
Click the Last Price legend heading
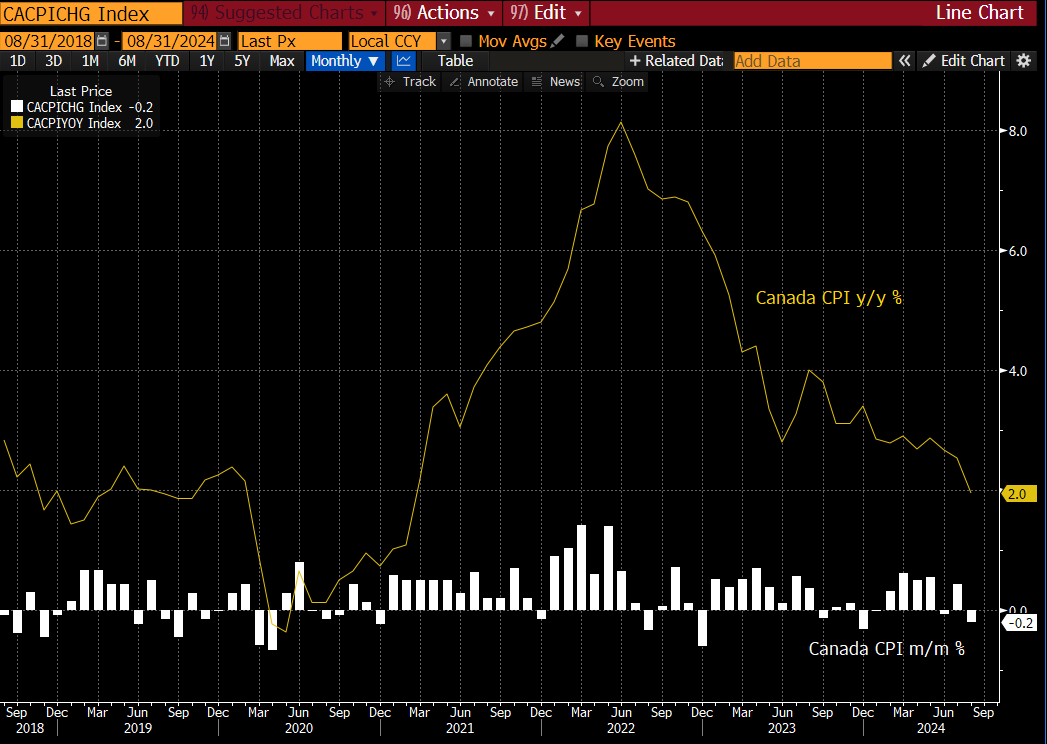81,91
